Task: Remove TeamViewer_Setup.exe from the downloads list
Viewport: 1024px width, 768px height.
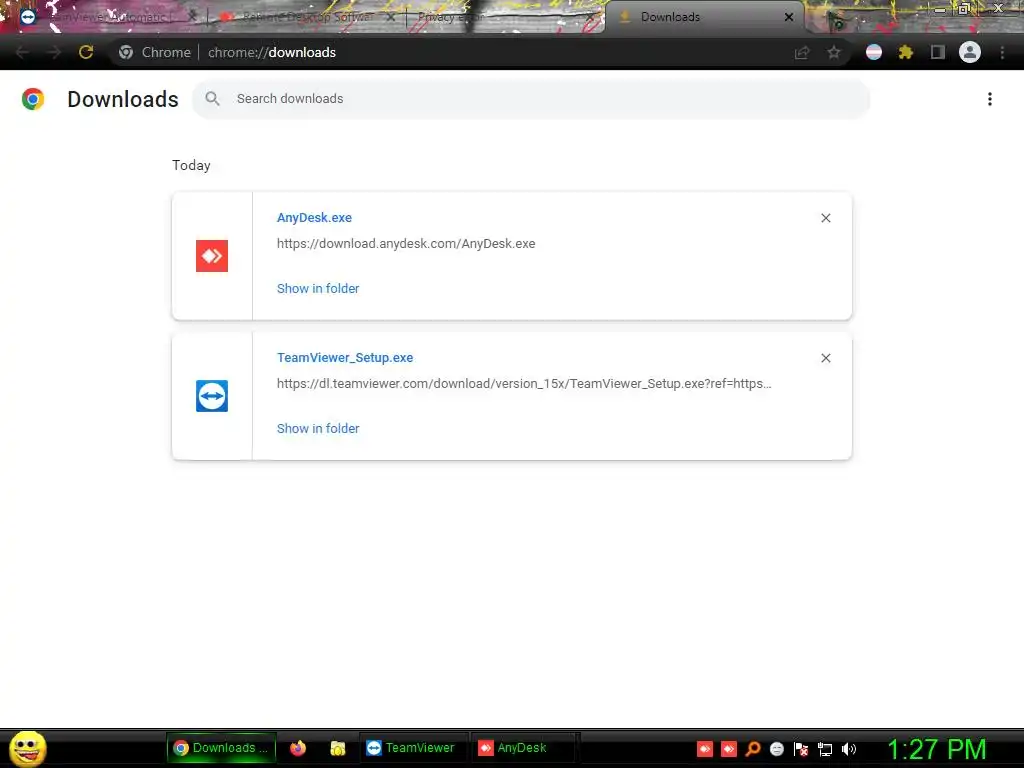Action: click(825, 358)
